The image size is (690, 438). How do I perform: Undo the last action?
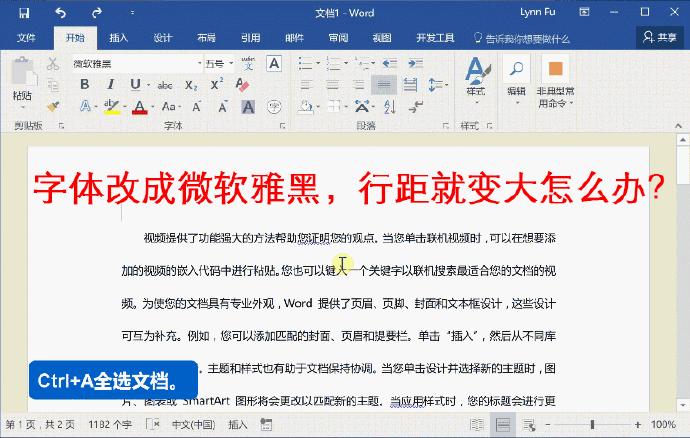(60, 13)
